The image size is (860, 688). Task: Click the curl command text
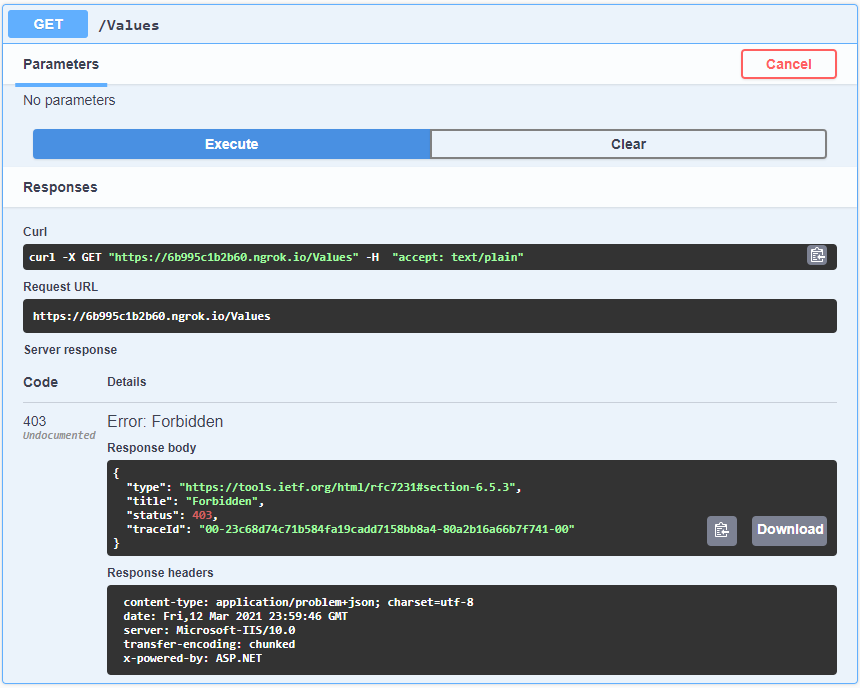click(276, 257)
